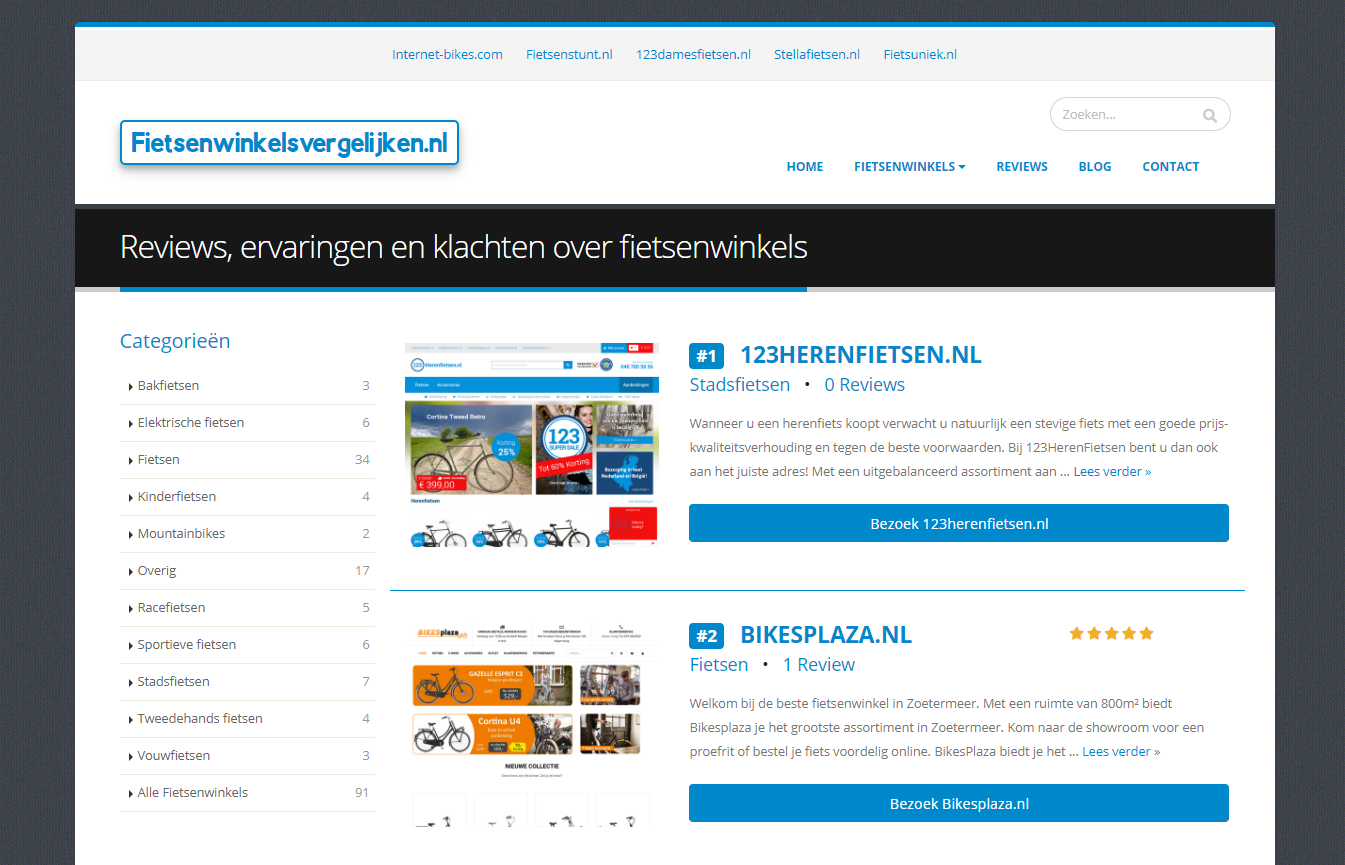The height and width of the screenshot is (865, 1345).
Task: View the 1 Review link
Action: (x=819, y=665)
